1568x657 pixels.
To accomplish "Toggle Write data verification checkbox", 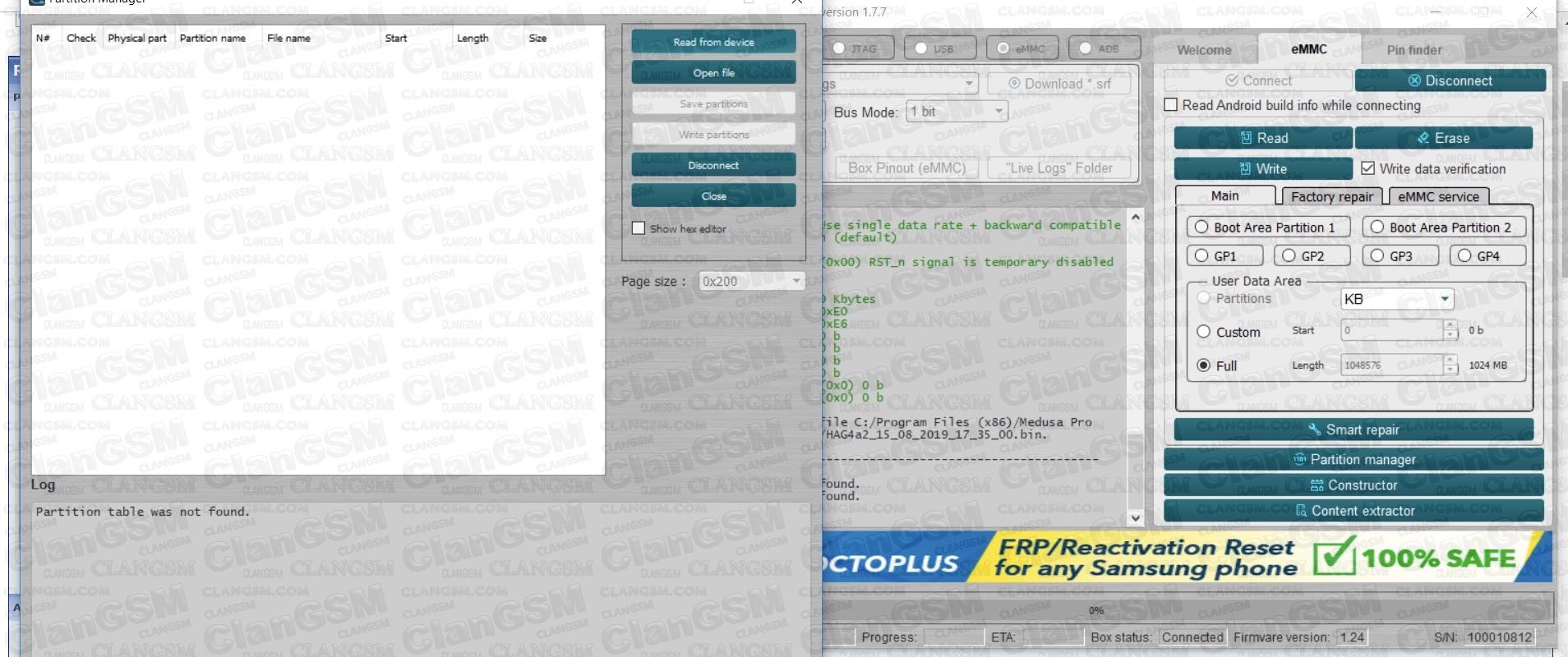I will [x=1367, y=168].
